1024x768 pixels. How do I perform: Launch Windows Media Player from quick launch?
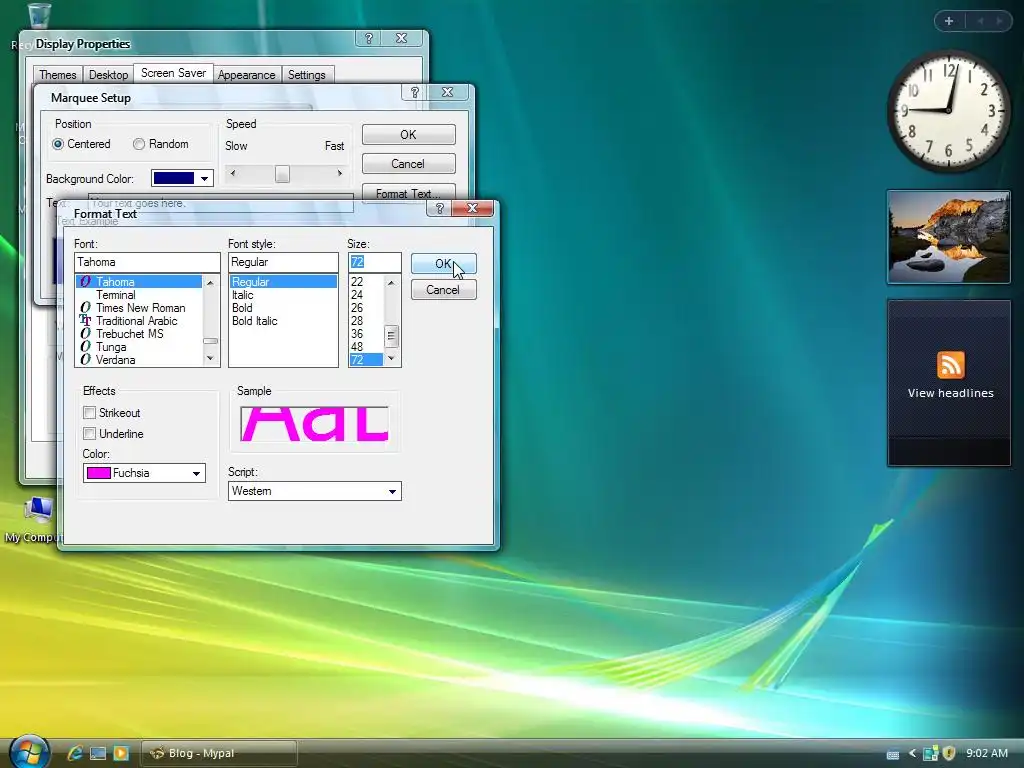[x=121, y=753]
